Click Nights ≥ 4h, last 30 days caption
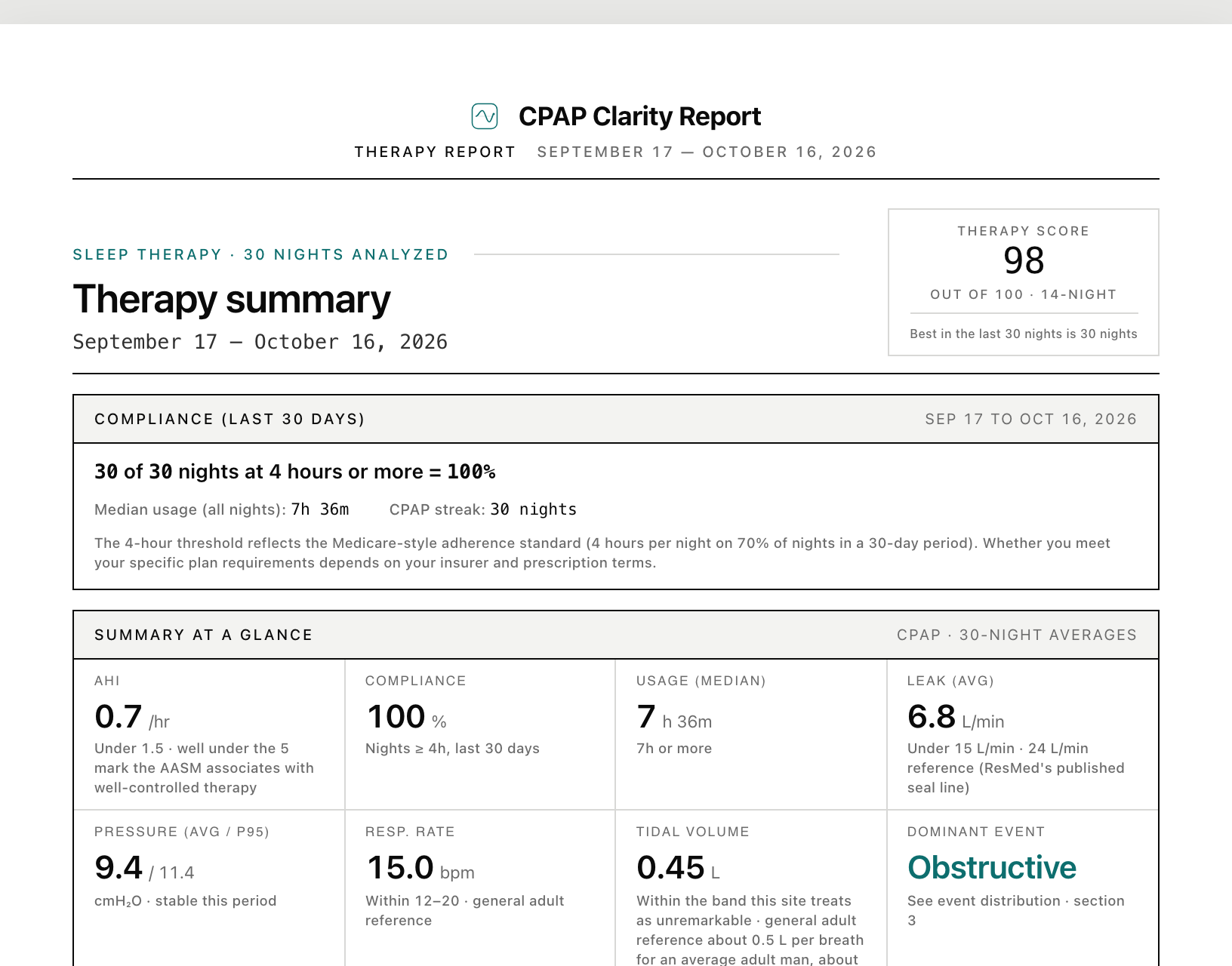The height and width of the screenshot is (966, 1232). tap(452, 749)
